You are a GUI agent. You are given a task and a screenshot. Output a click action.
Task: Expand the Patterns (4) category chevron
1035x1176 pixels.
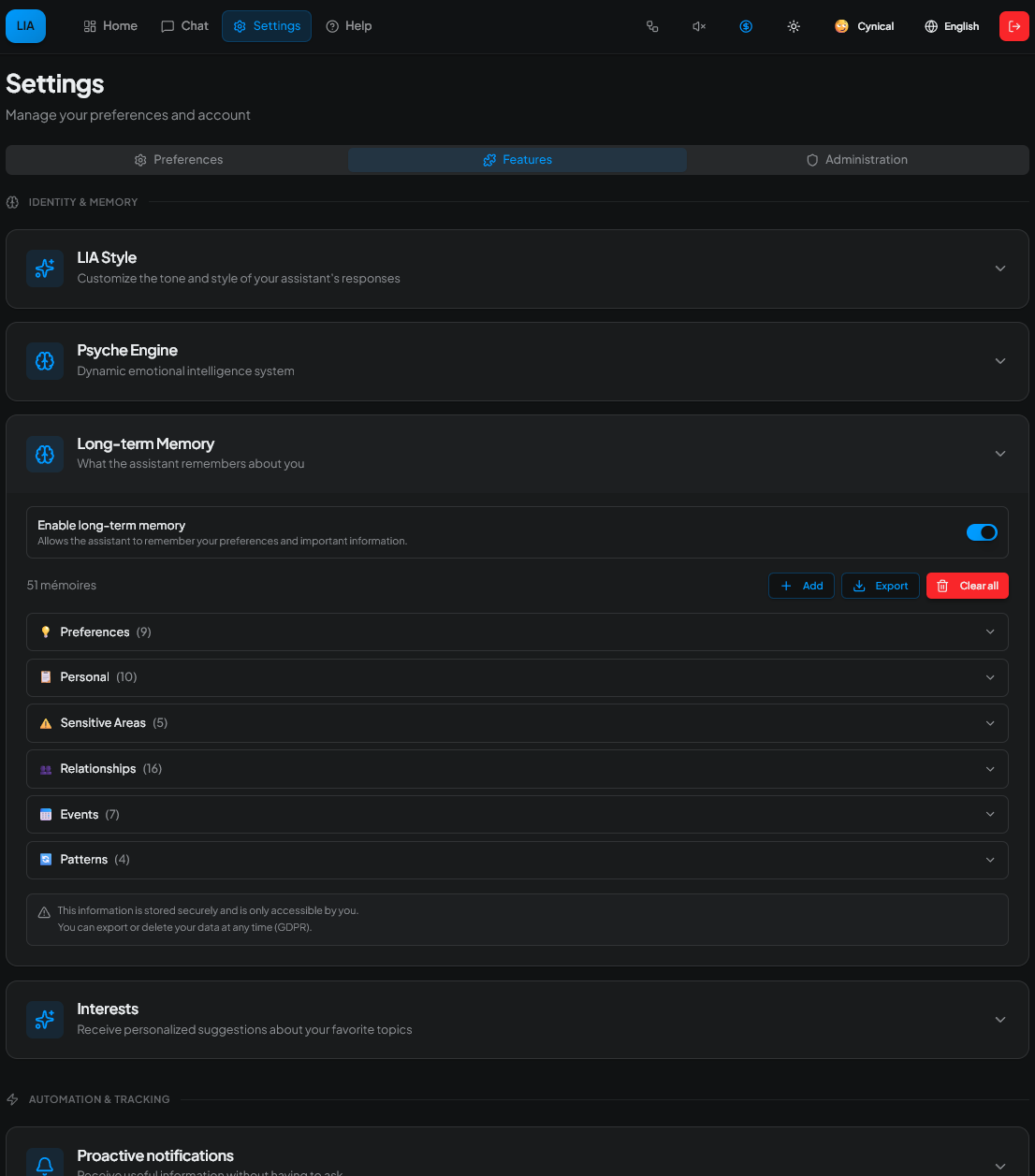(x=990, y=860)
